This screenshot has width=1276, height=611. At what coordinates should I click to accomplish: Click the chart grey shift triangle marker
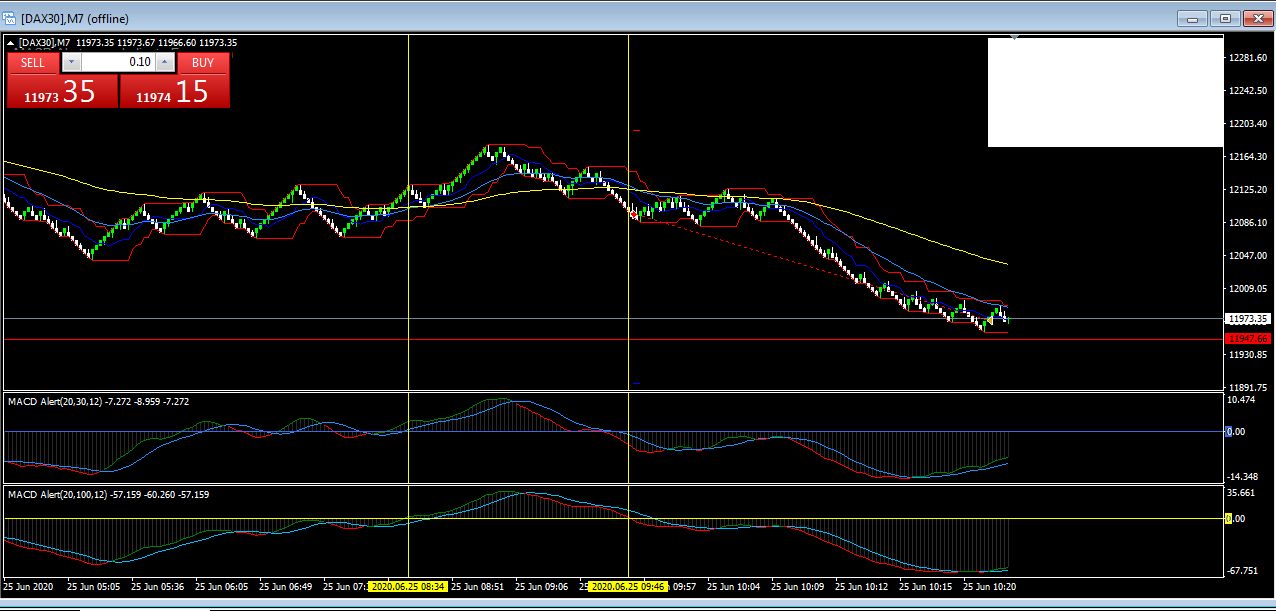click(x=1015, y=38)
